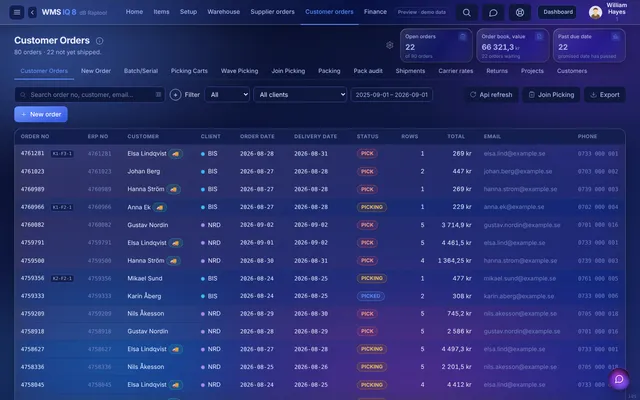The width and height of the screenshot is (640, 400).
Task: Click email elsa.lind@example.se on order 4761281
Action: [x=514, y=154]
